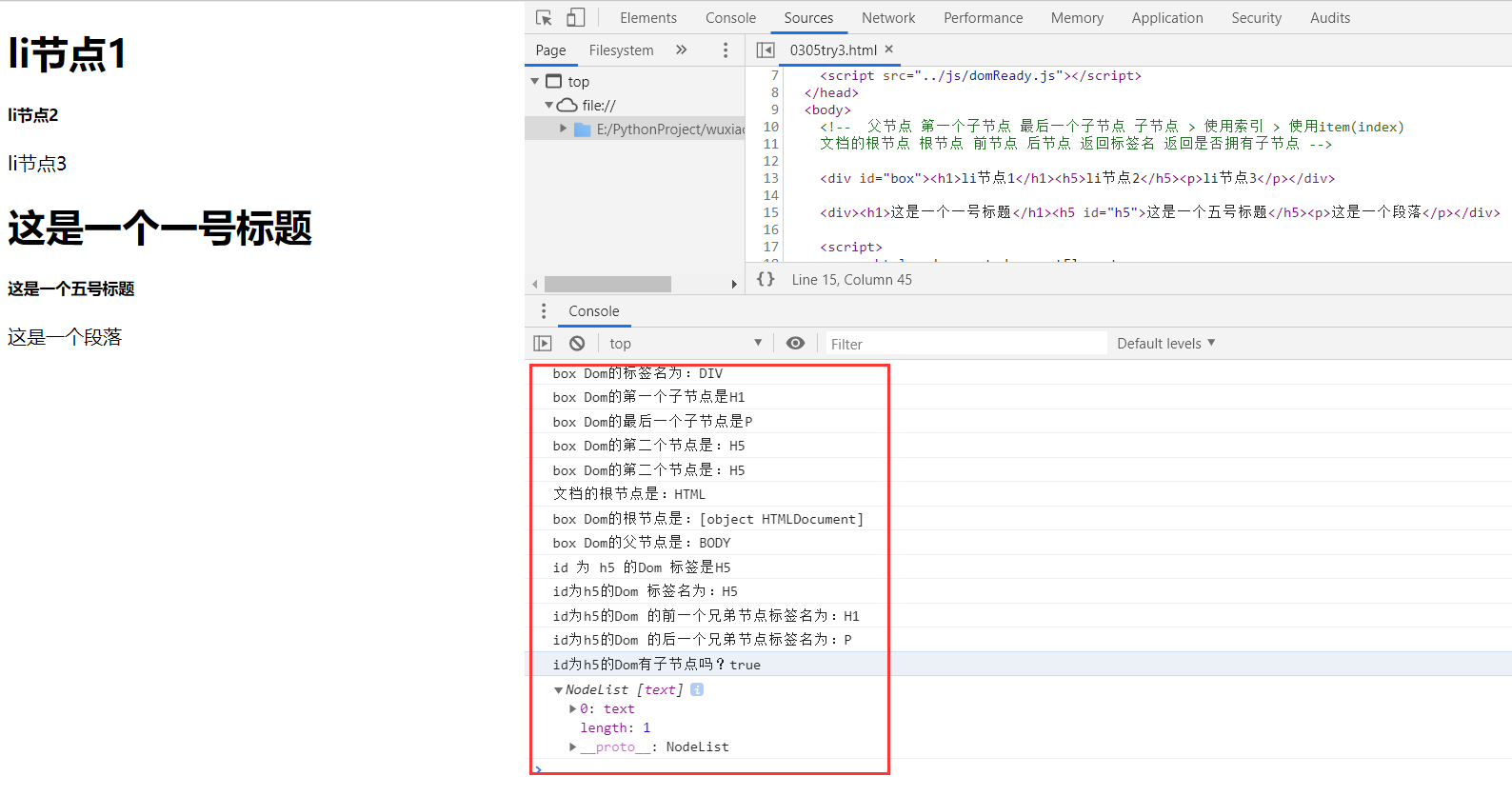Collapse the file:// tree node

click(549, 106)
